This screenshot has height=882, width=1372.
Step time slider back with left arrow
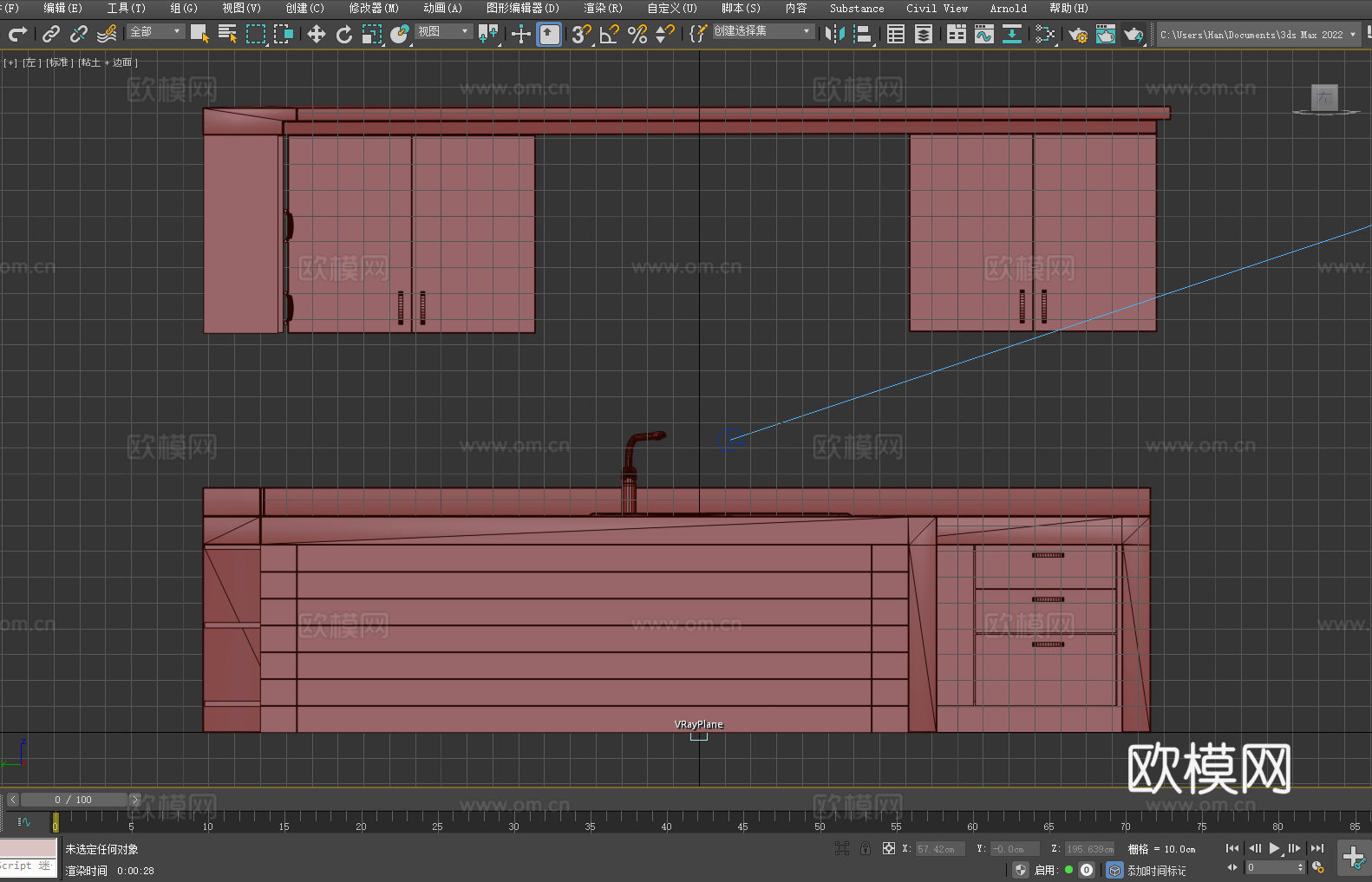[12, 800]
